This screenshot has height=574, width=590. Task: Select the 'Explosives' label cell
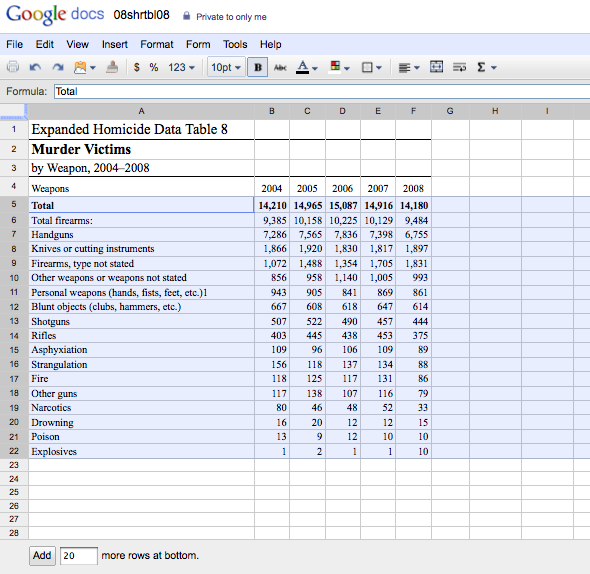coord(141,451)
